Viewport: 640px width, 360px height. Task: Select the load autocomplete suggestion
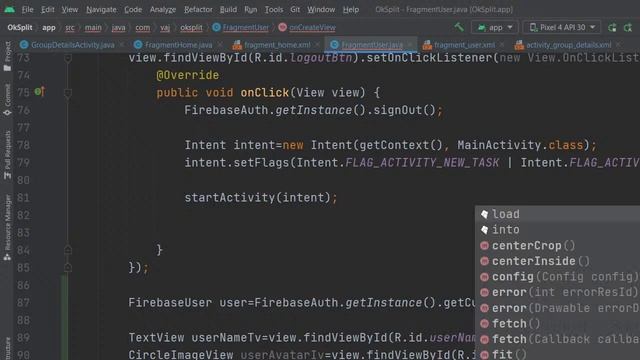pos(558,214)
